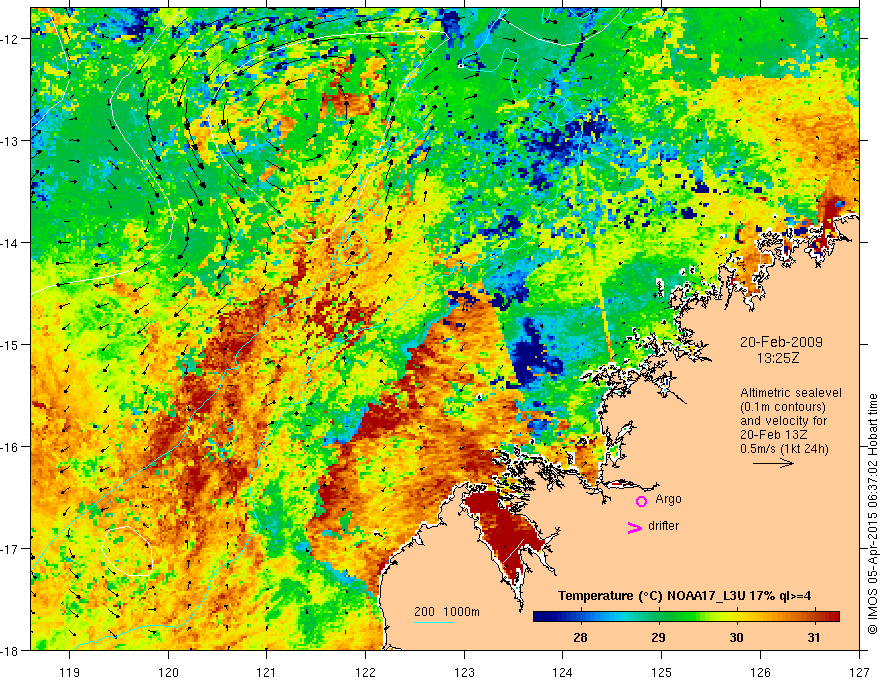
Task: Click the longitude 124 axis label
Action: pyautogui.click(x=563, y=672)
